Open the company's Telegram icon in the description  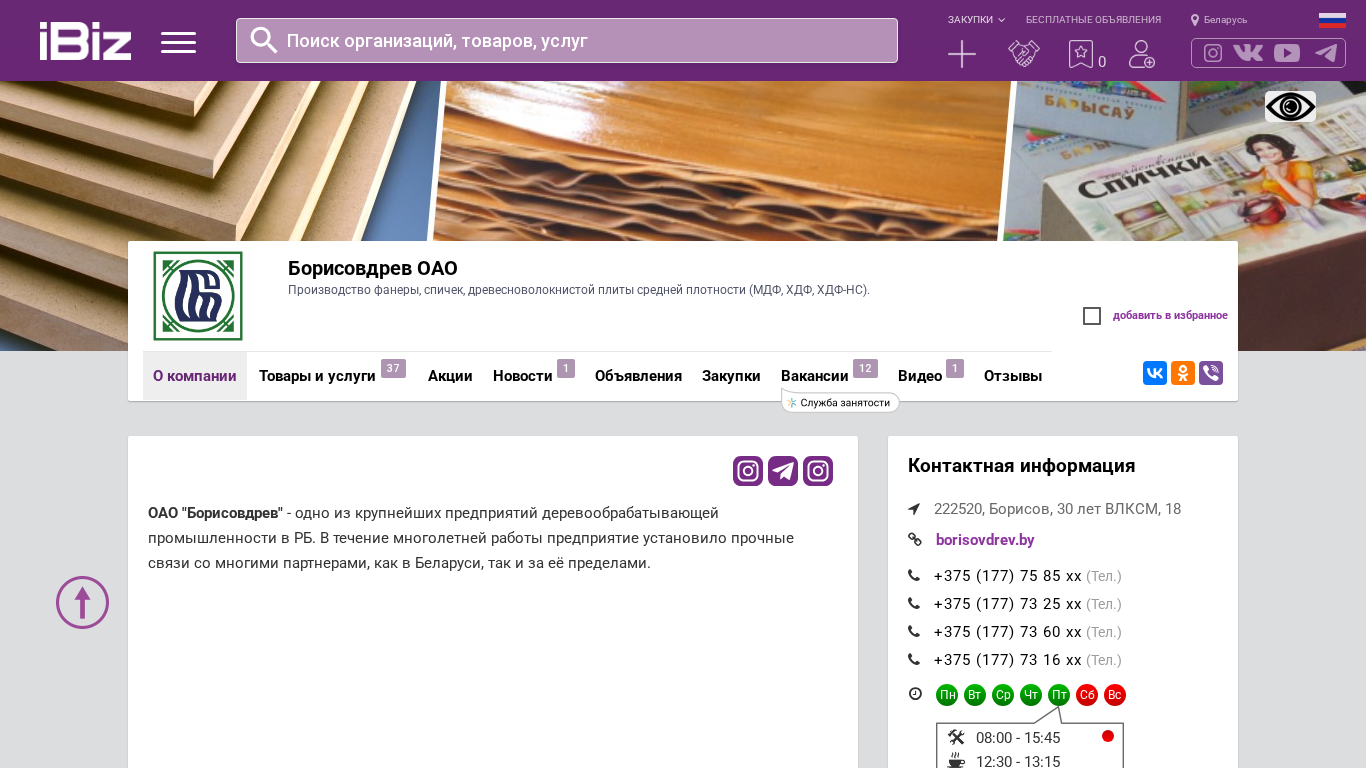point(783,471)
